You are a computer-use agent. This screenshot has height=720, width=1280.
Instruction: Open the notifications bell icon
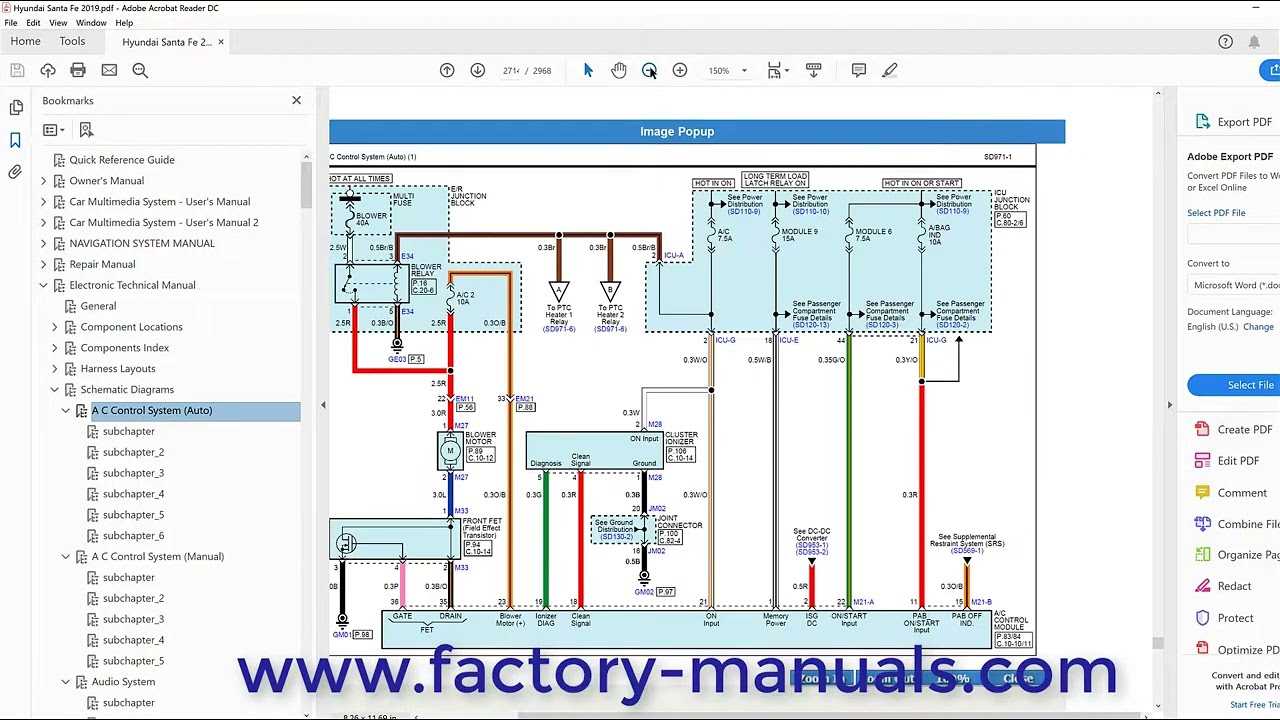[1254, 42]
